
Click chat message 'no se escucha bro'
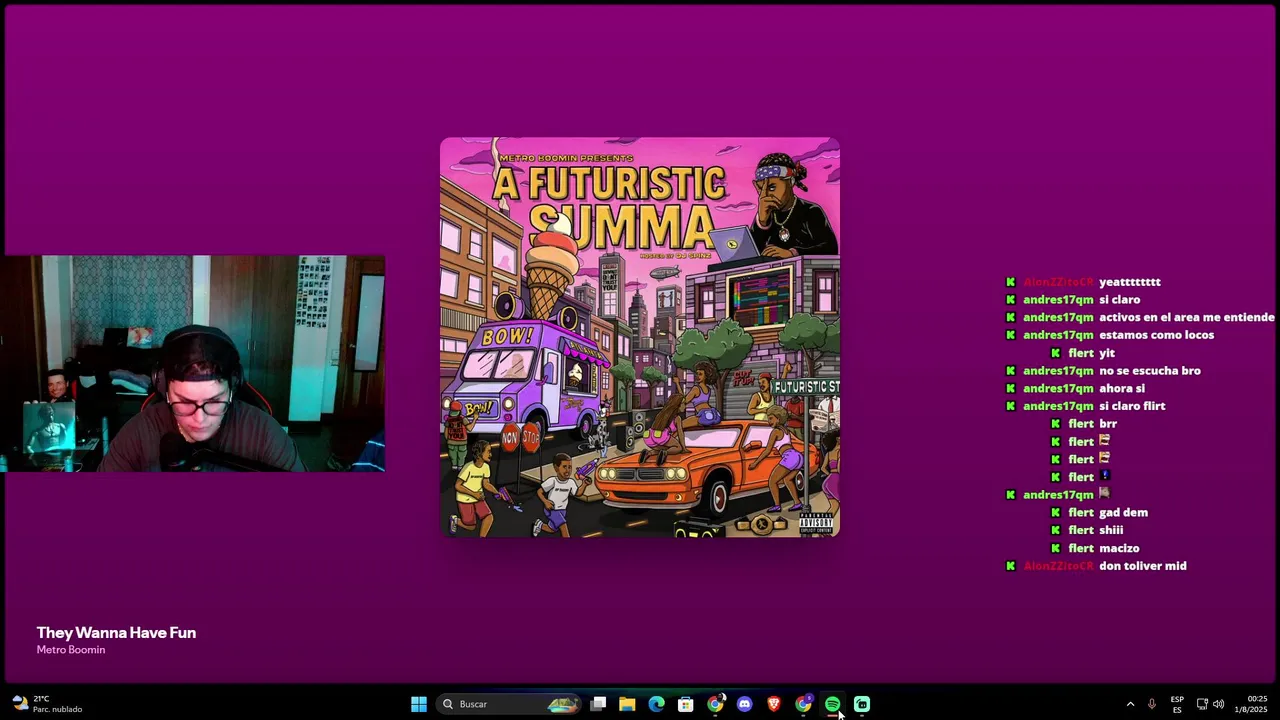(1150, 371)
